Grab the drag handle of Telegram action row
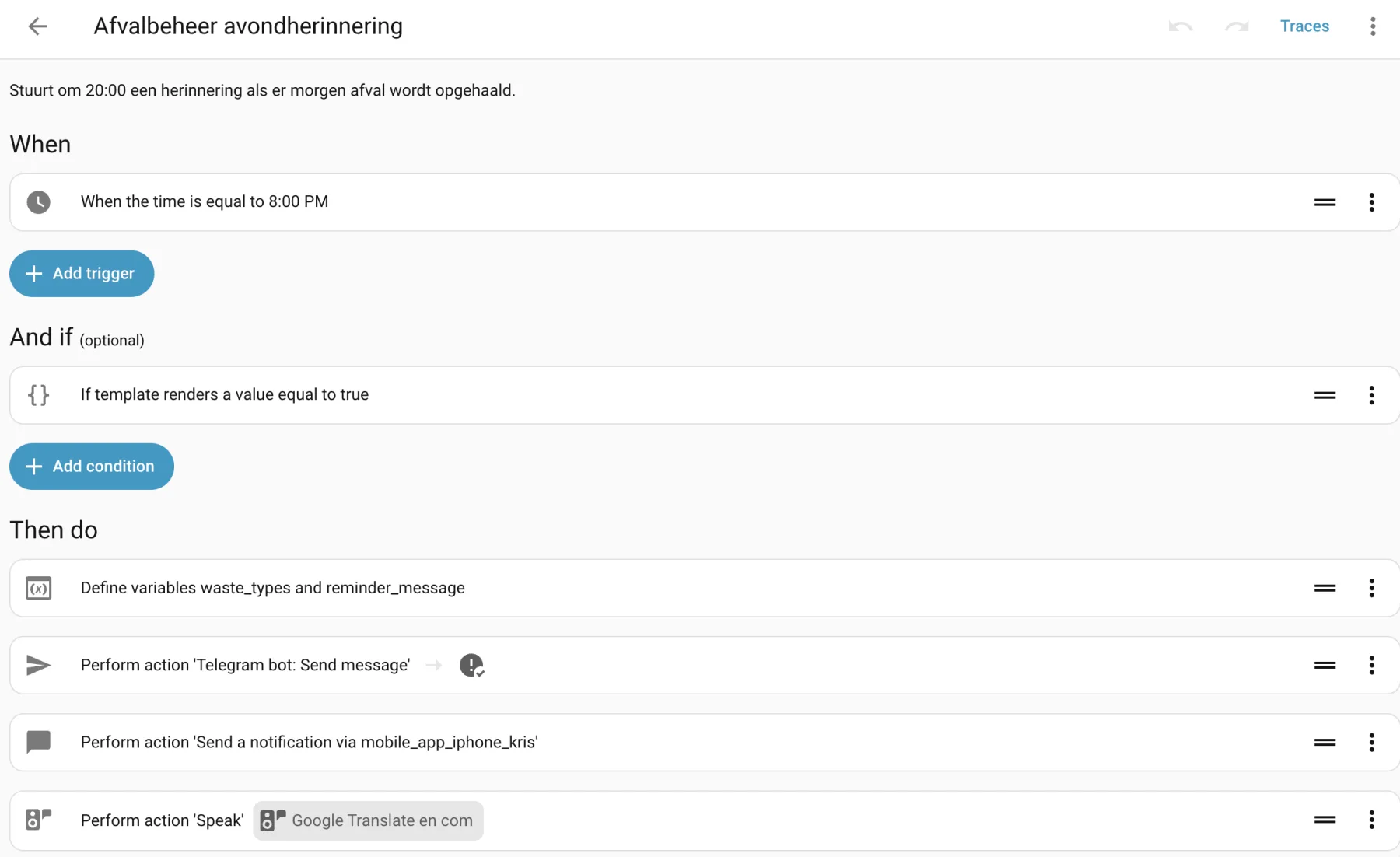Viewport: 1400px width, 857px height. pos(1325,665)
